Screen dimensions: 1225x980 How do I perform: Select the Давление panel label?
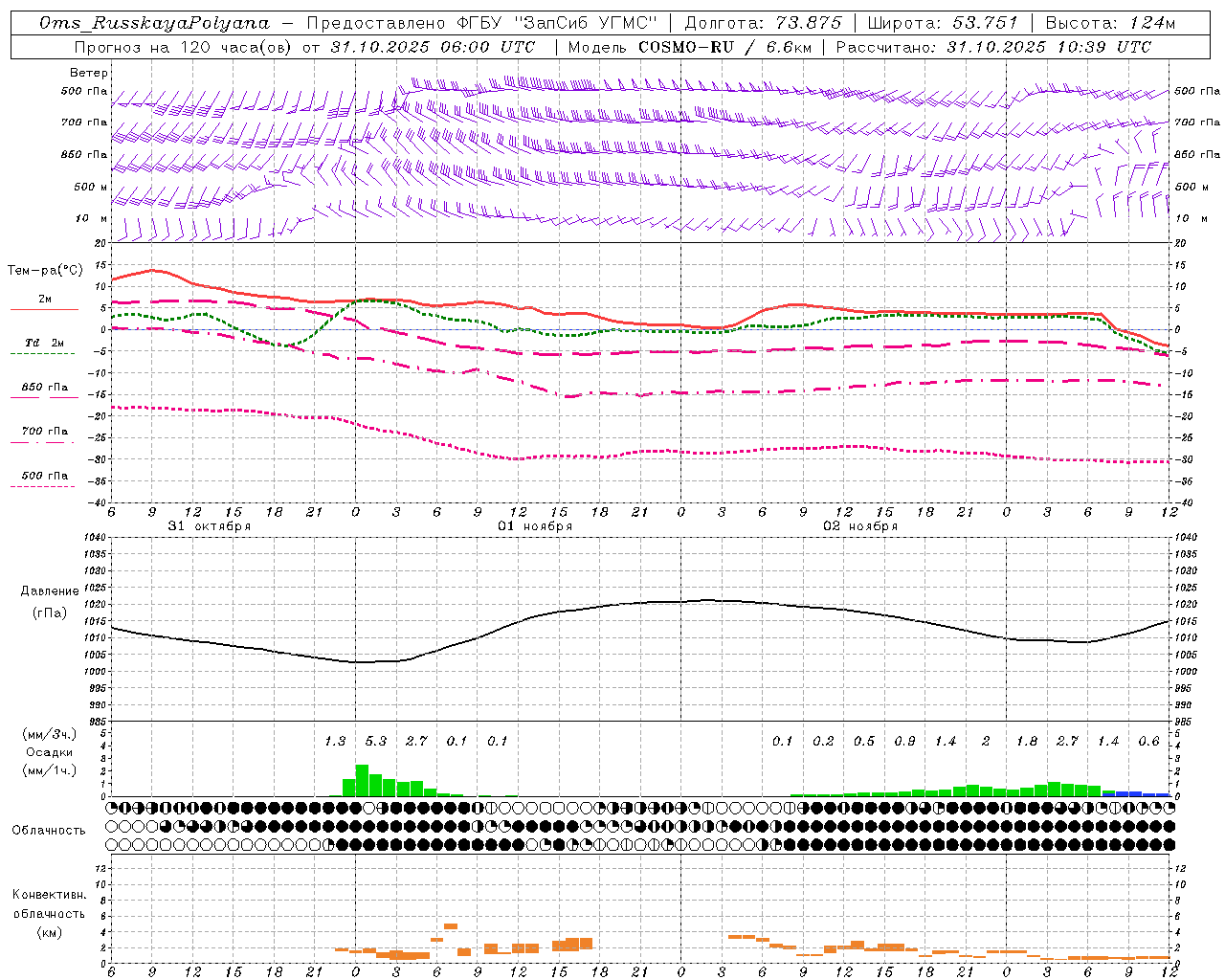(50, 591)
